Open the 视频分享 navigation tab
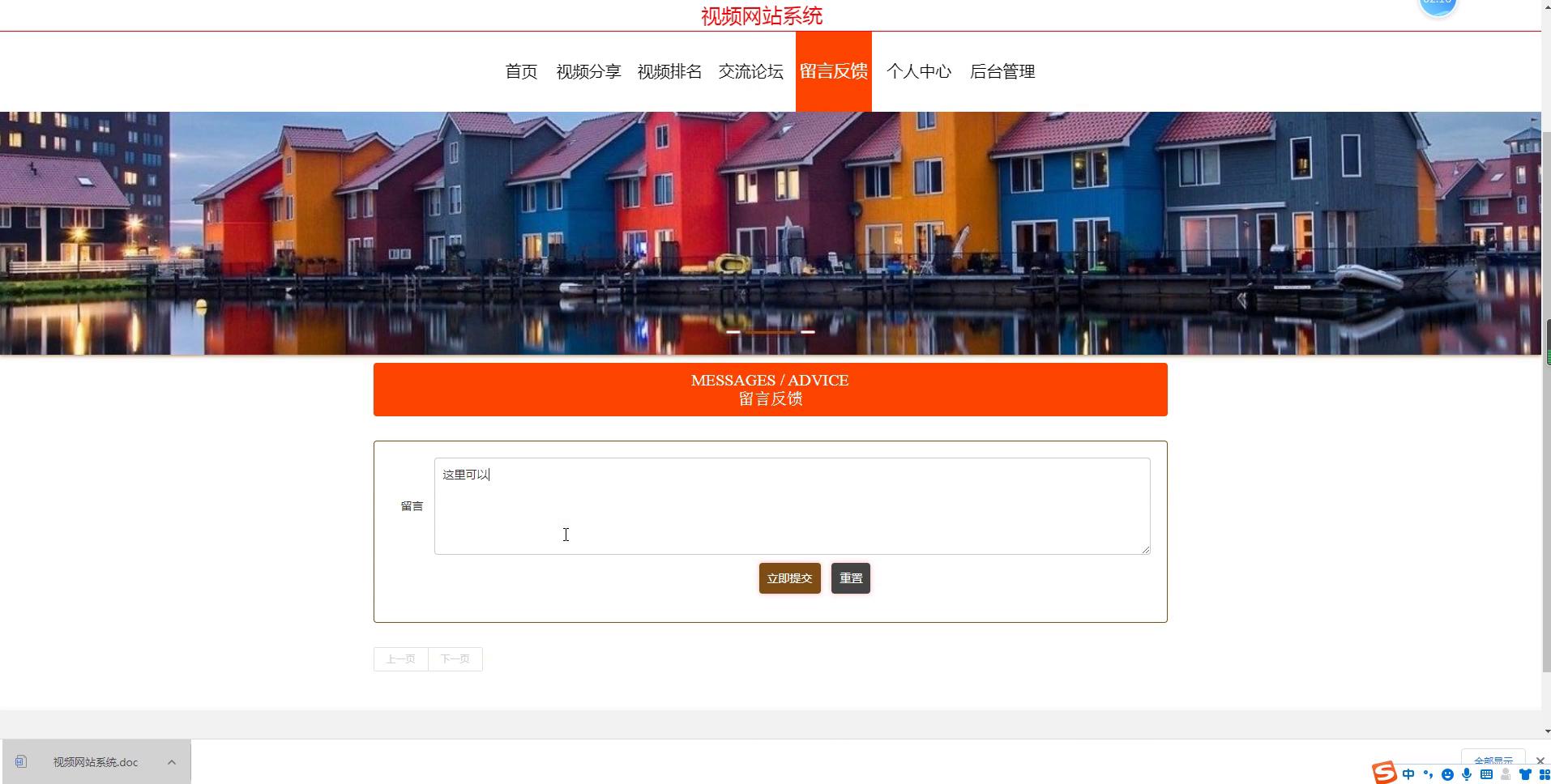The height and width of the screenshot is (784, 1551). (588, 71)
